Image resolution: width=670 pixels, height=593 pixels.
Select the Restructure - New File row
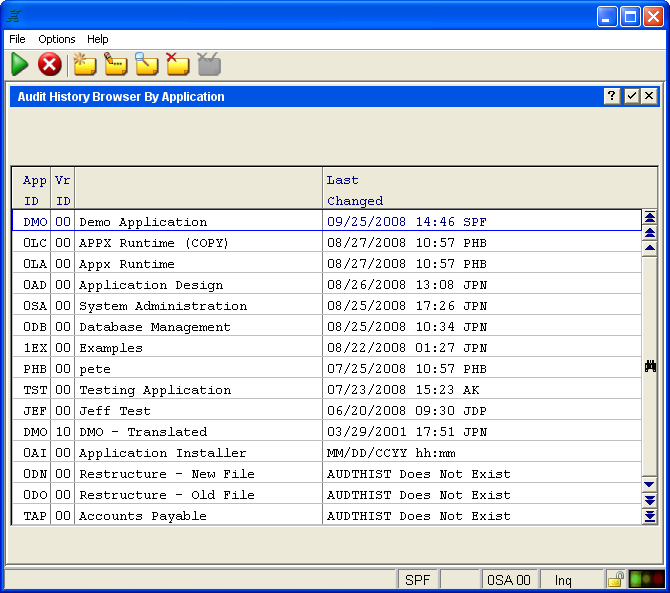pos(327,473)
